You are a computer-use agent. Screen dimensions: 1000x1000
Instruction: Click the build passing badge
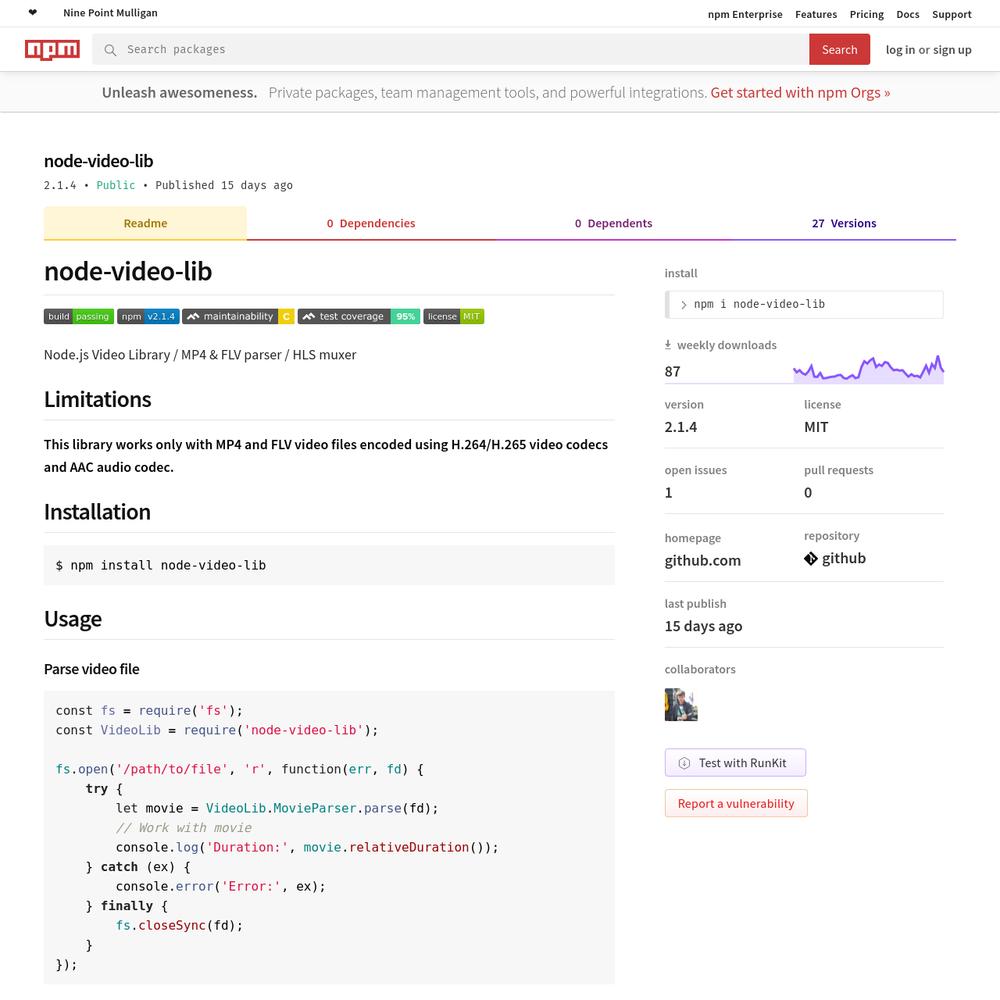78,316
